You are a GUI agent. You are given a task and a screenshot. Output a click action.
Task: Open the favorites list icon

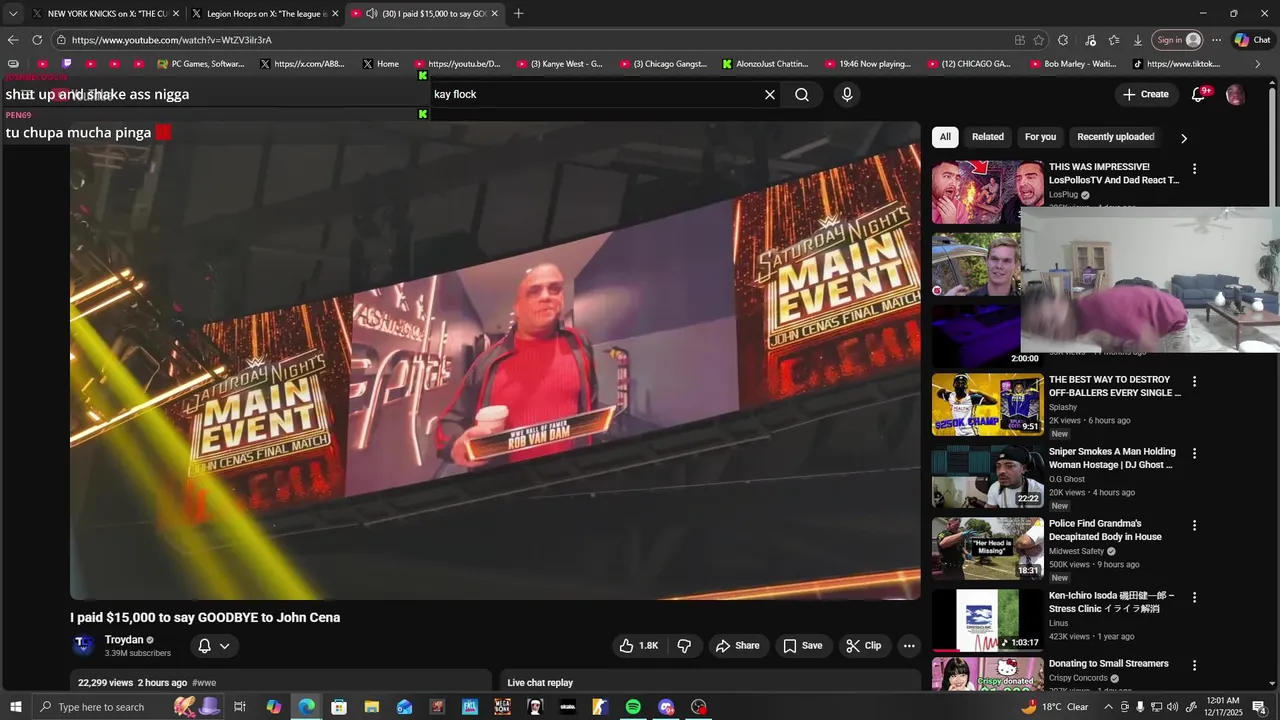[1114, 40]
